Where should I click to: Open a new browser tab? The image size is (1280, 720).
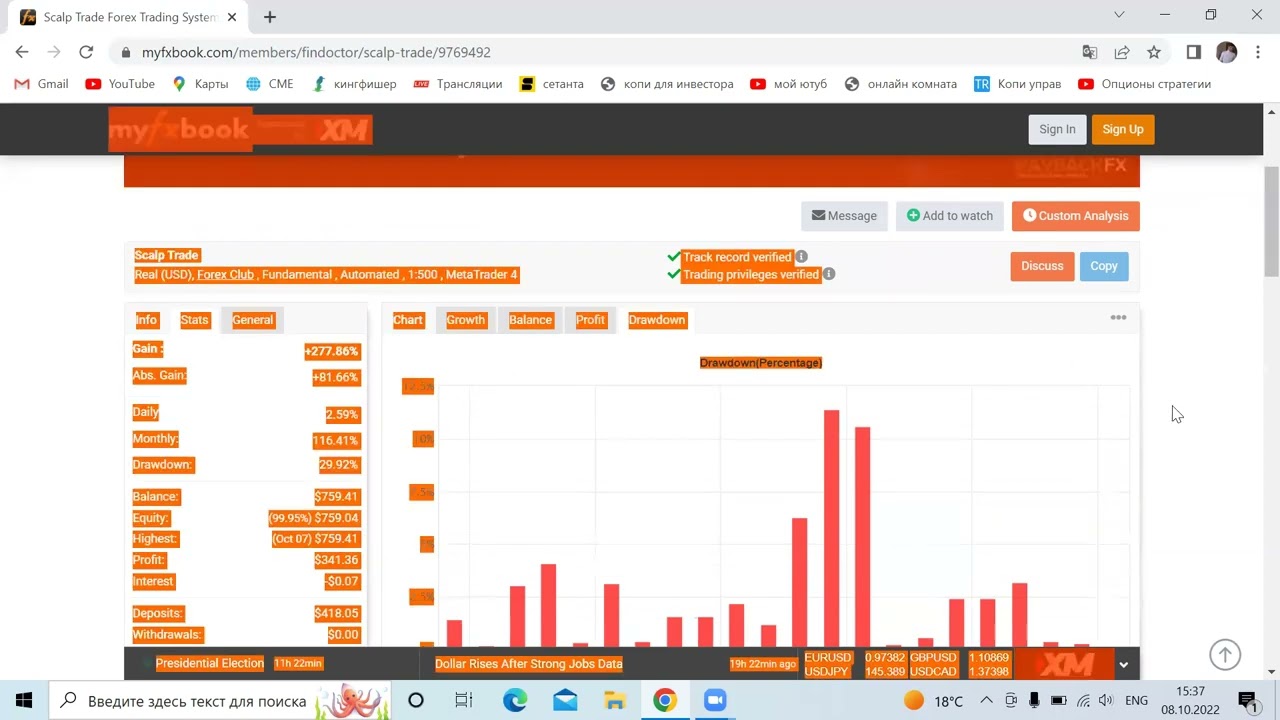click(x=270, y=16)
